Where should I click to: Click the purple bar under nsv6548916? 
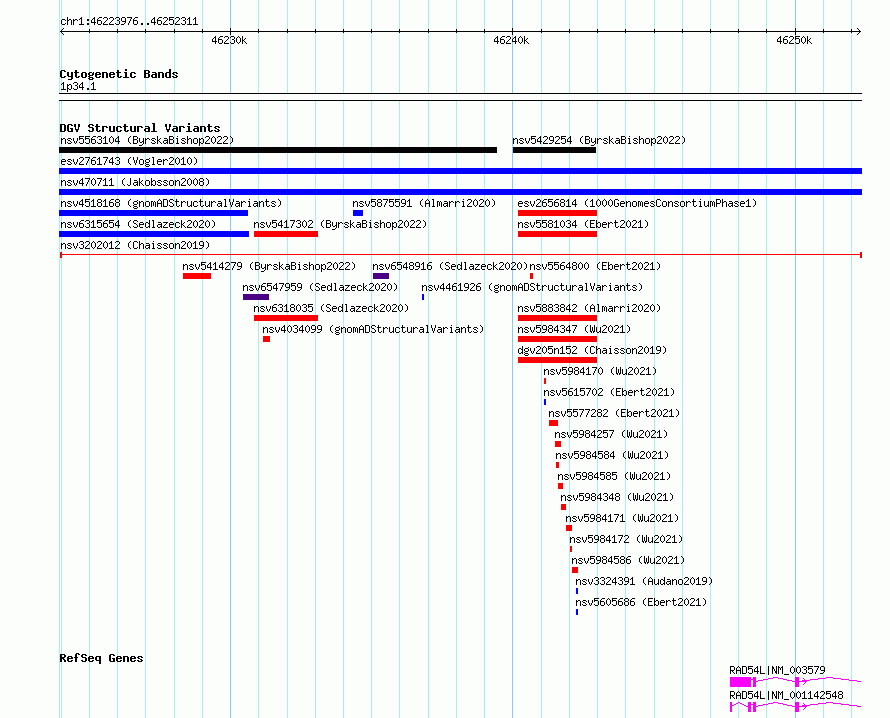(381, 276)
